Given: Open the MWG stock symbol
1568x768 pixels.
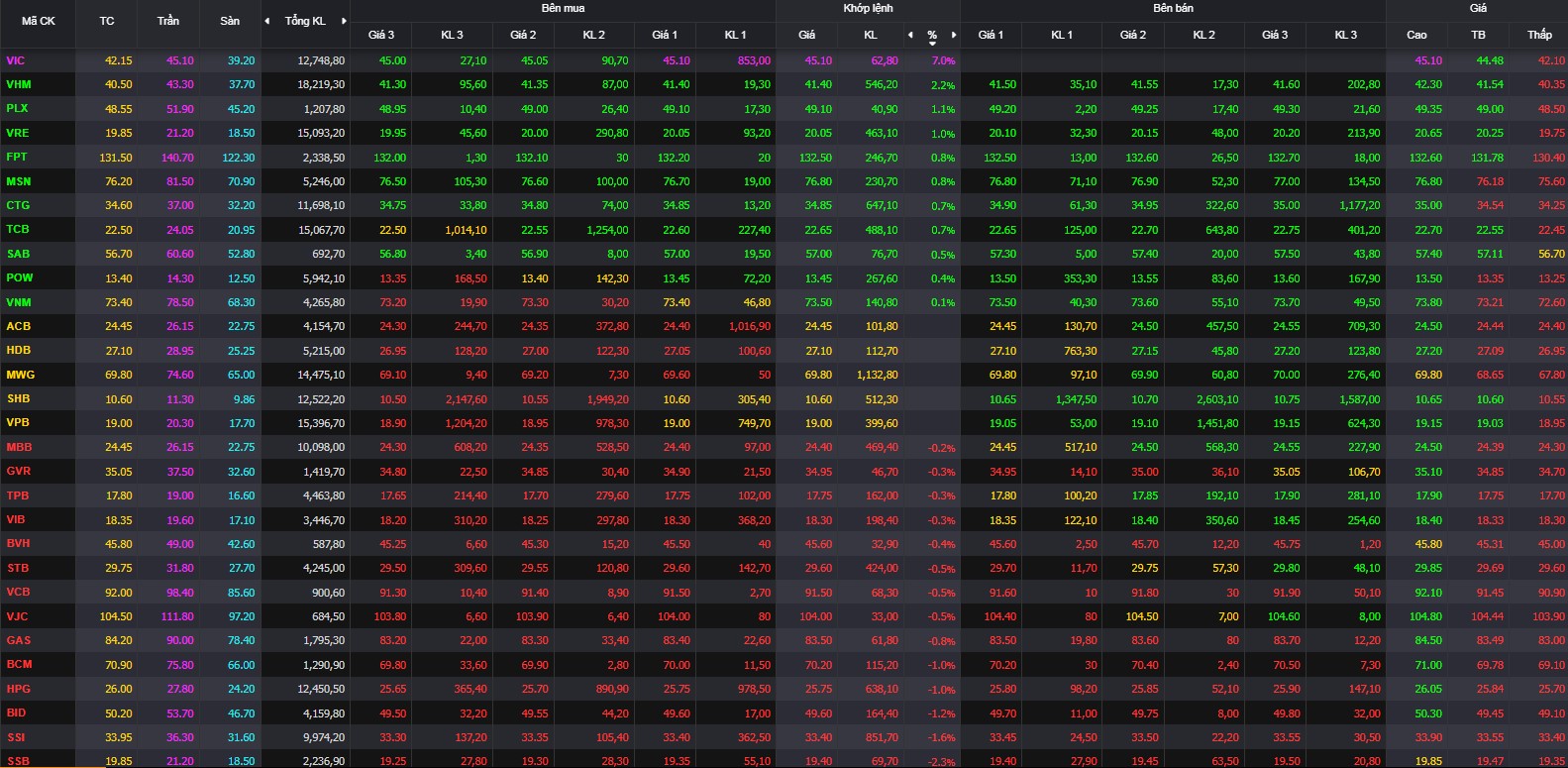Looking at the screenshot, I should tap(20, 375).
